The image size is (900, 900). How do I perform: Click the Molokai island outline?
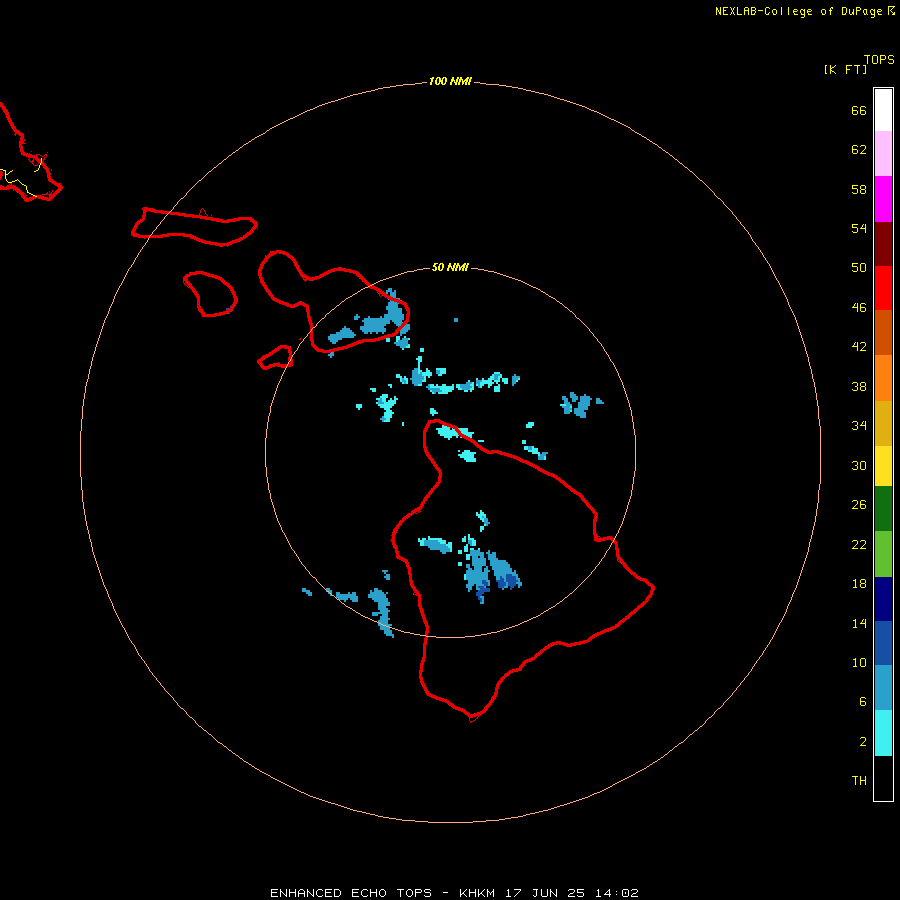tap(194, 227)
